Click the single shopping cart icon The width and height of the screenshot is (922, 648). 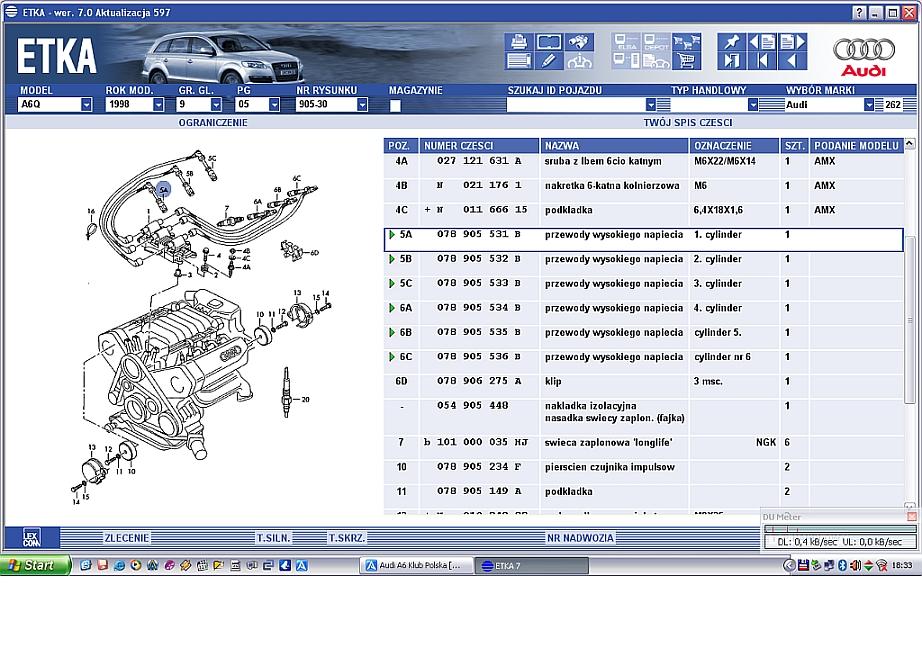pos(686,61)
